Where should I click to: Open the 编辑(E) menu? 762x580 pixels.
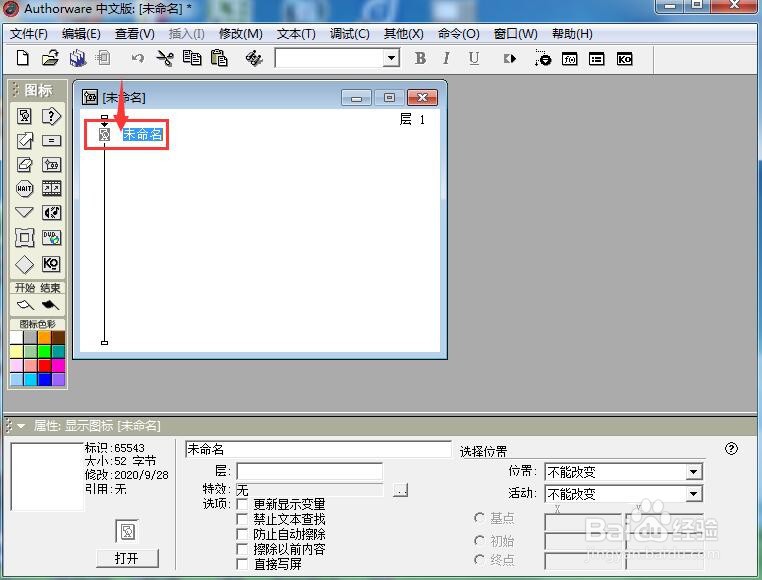(81, 34)
